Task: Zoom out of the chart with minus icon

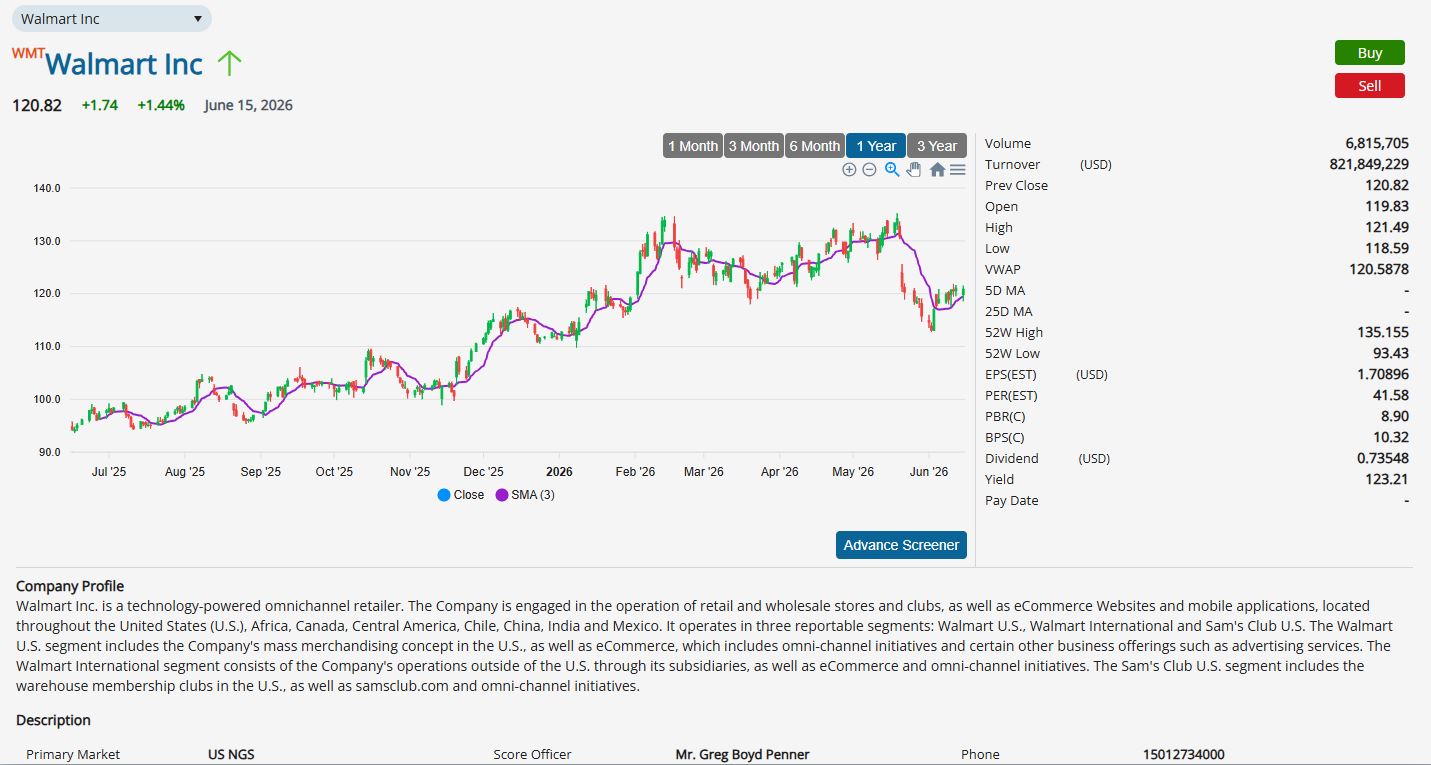Action: click(x=869, y=170)
